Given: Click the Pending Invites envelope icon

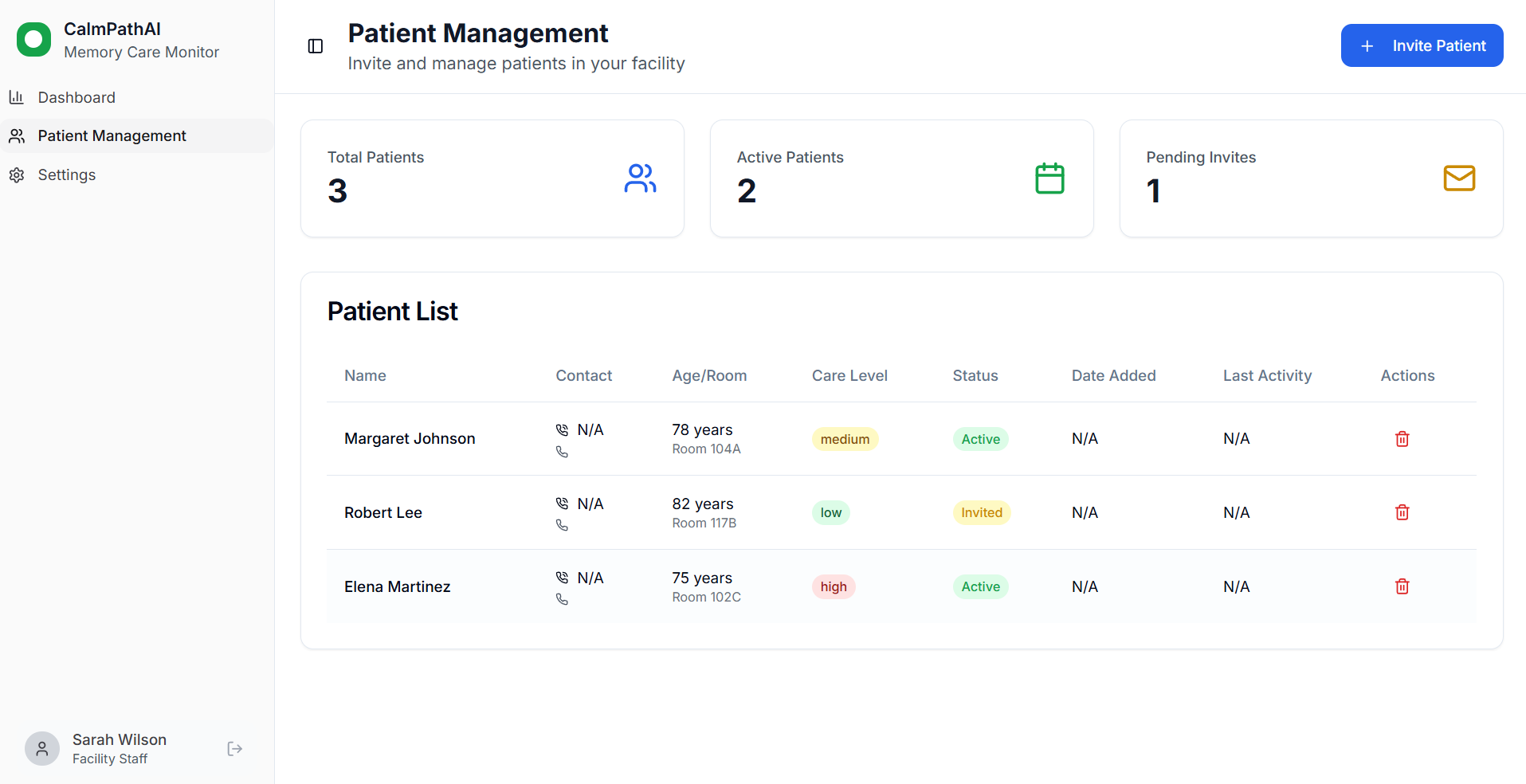Looking at the screenshot, I should [1458, 178].
